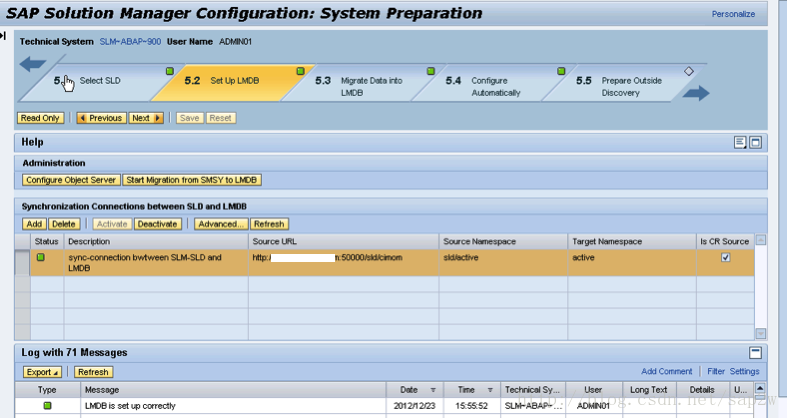The height and width of the screenshot is (419, 788).
Task: Click diamond status marker on step 5.5
Action: pyautogui.click(x=688, y=71)
